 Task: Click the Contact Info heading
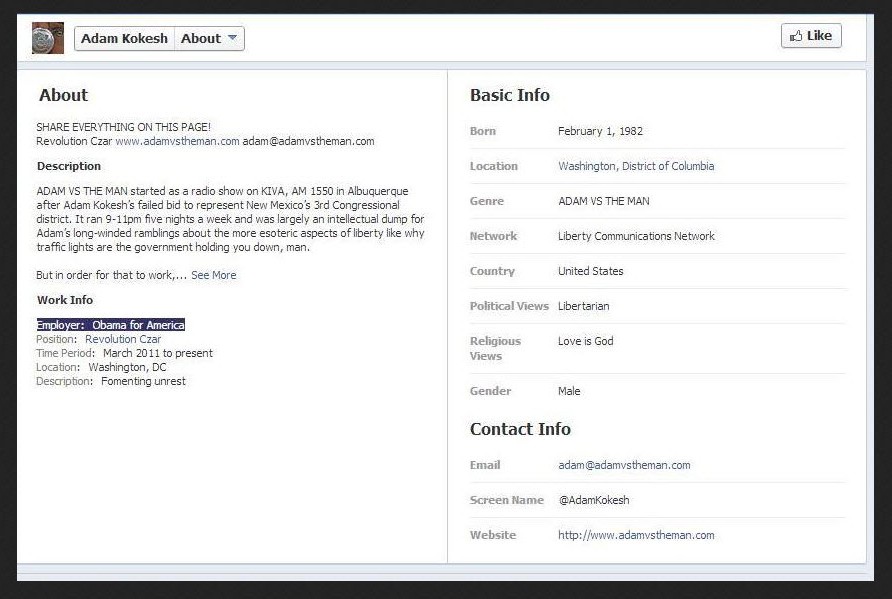point(520,429)
